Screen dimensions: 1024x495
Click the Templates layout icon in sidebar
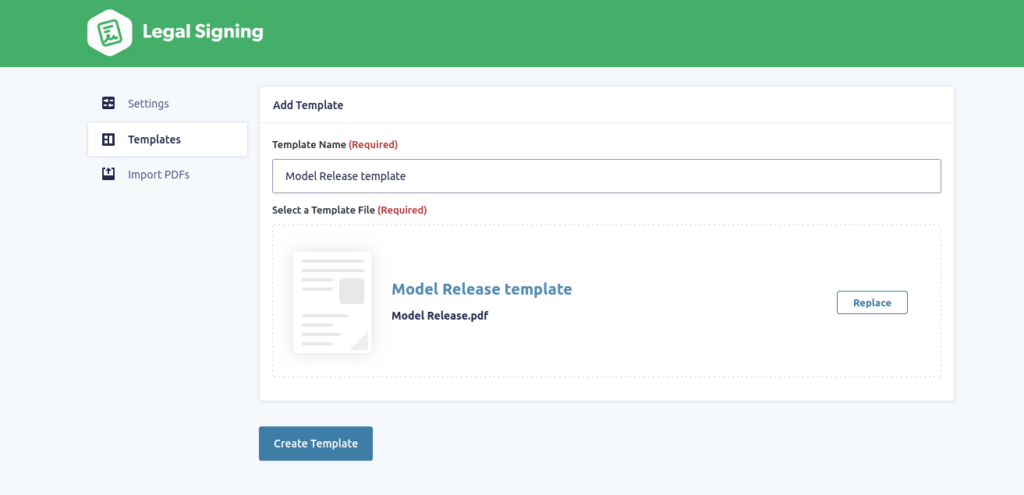[108, 139]
